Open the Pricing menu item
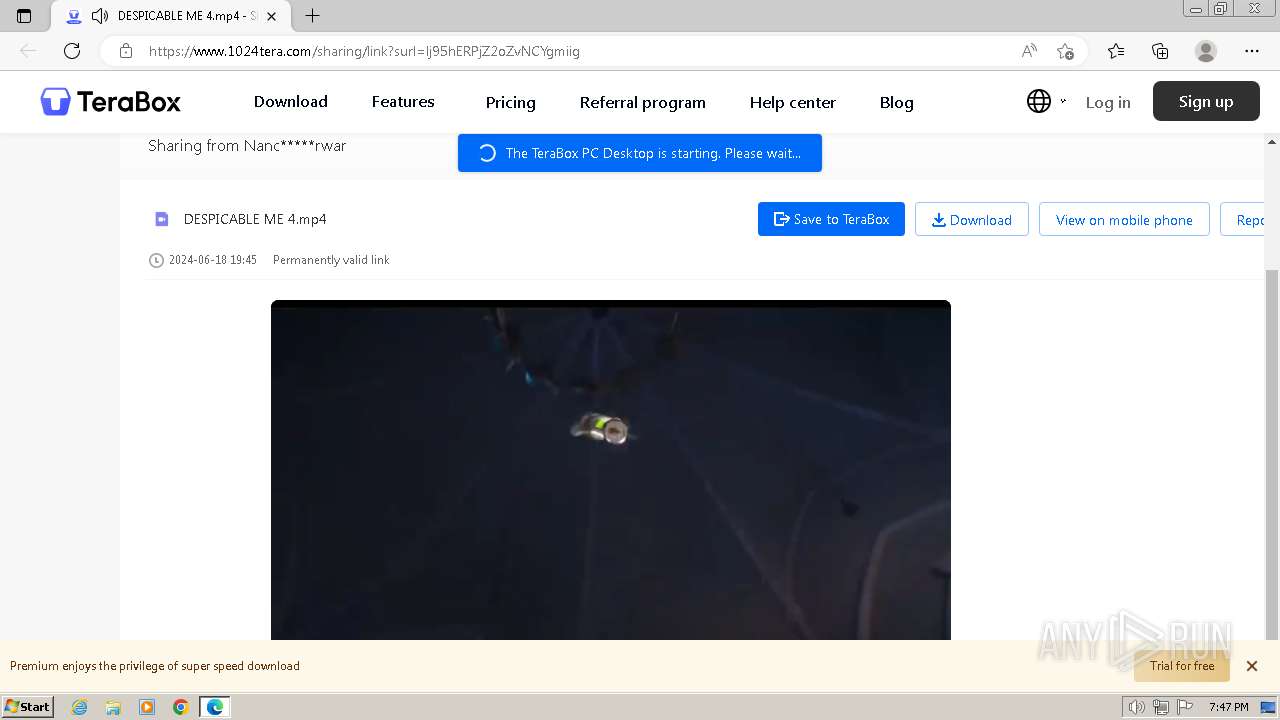This screenshot has height=720, width=1280. [x=511, y=103]
